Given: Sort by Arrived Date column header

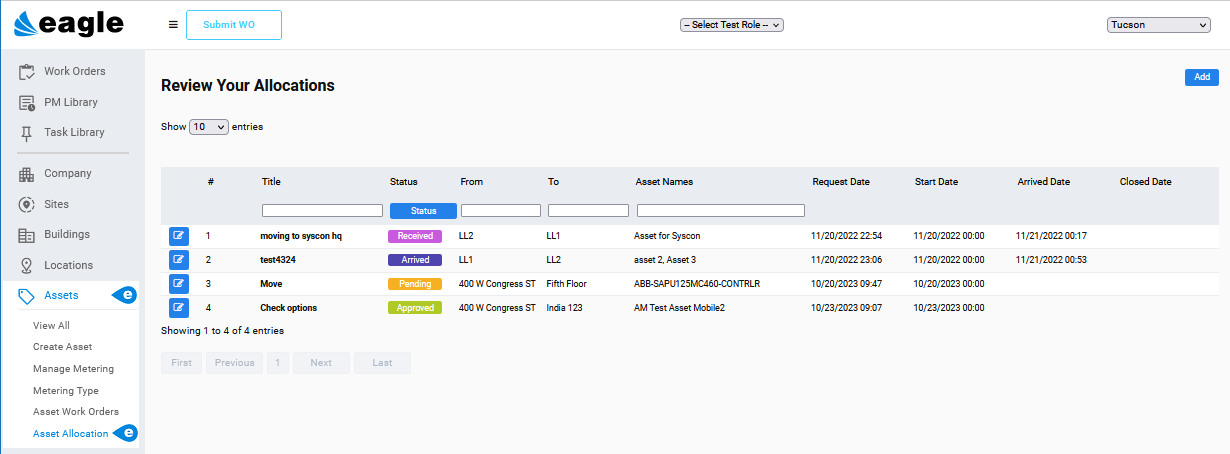Looking at the screenshot, I should (1044, 182).
